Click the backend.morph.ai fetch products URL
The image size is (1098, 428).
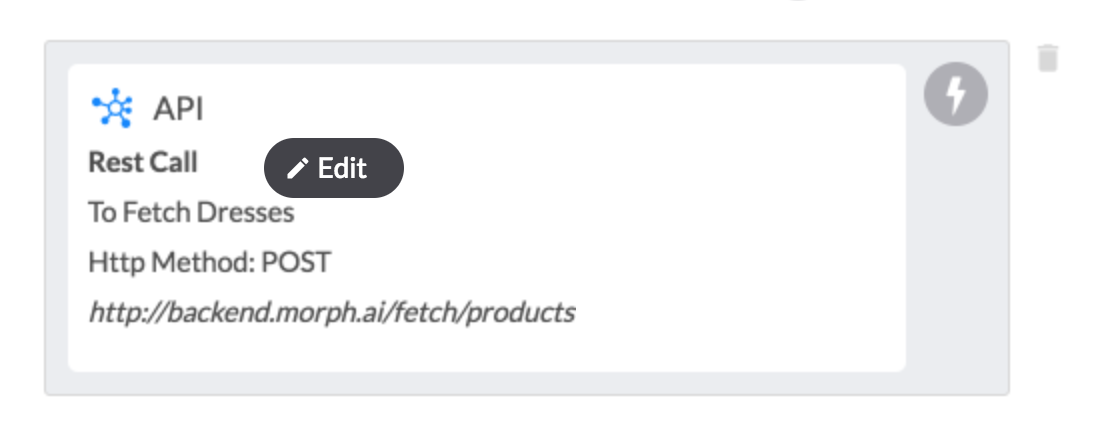332,312
